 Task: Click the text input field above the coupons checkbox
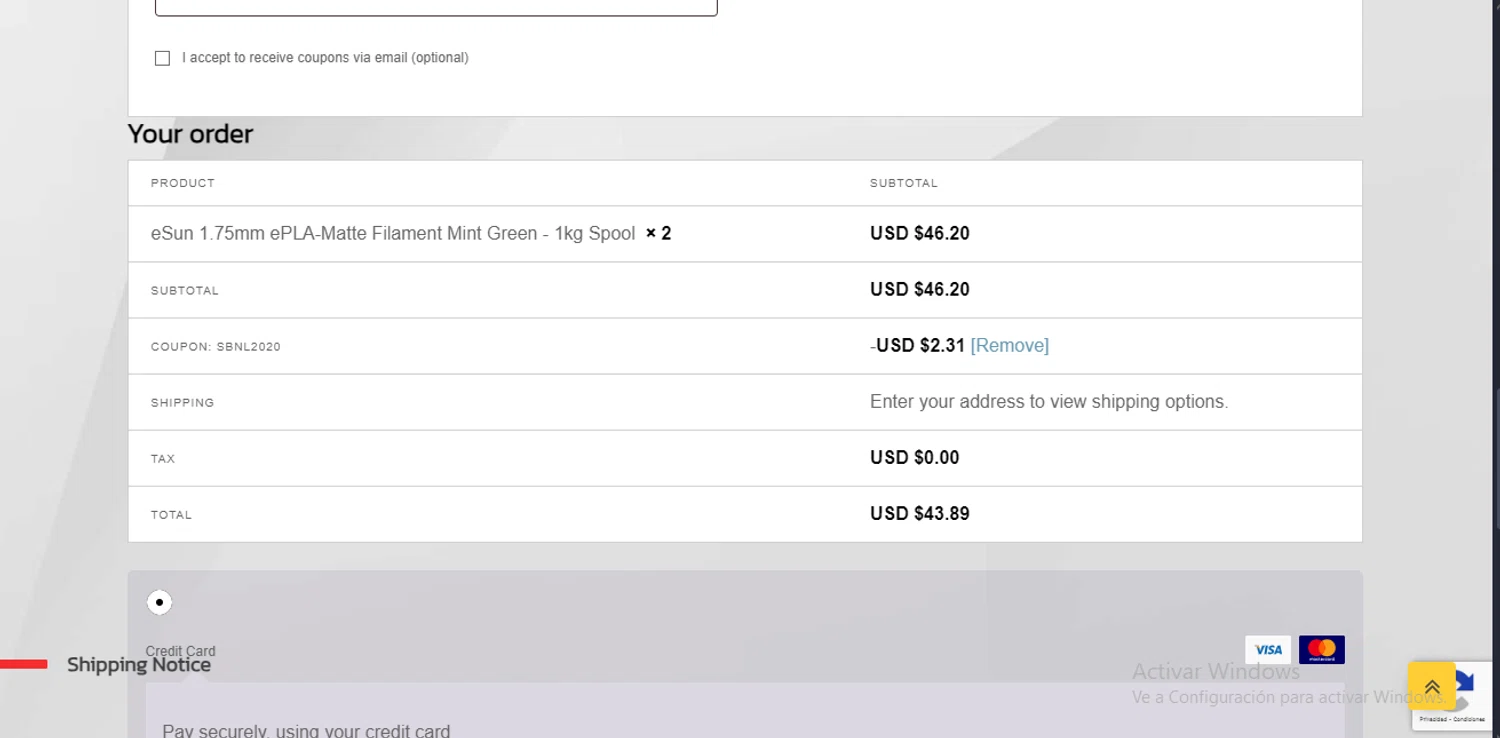[436, 8]
